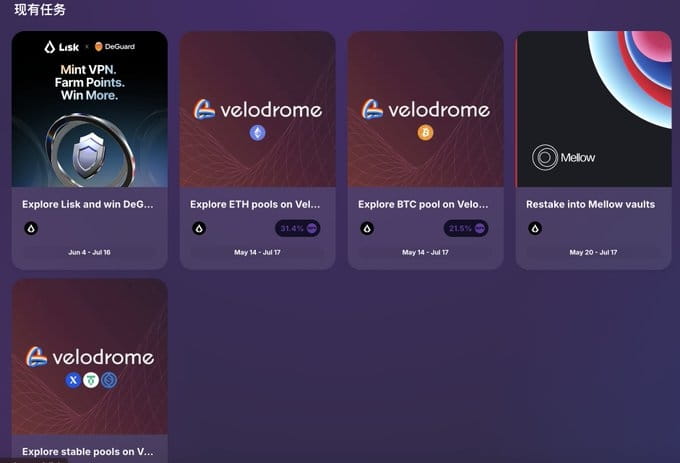680x463 pixels.
Task: Open Explore stable pools task title
Action: (88, 452)
